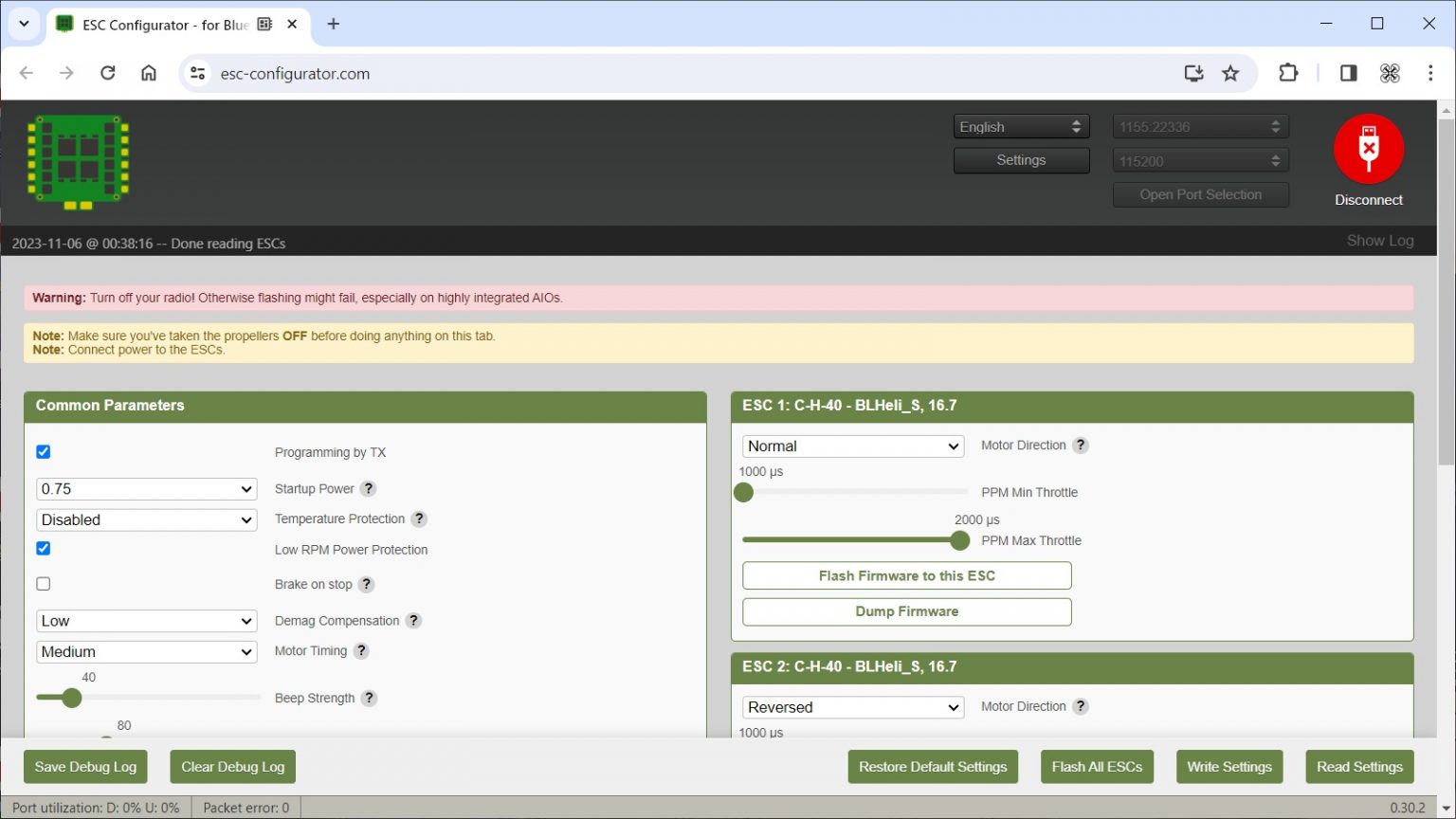Viewport: 1456px width, 819px height.
Task: Open serial port 1155:22336 dropdown
Action: (x=1201, y=126)
